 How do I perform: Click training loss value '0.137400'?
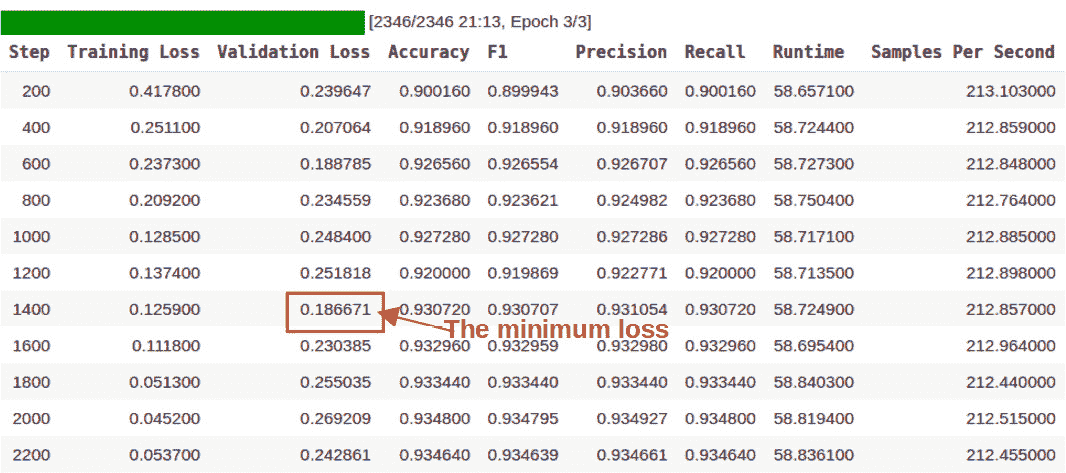165,273
